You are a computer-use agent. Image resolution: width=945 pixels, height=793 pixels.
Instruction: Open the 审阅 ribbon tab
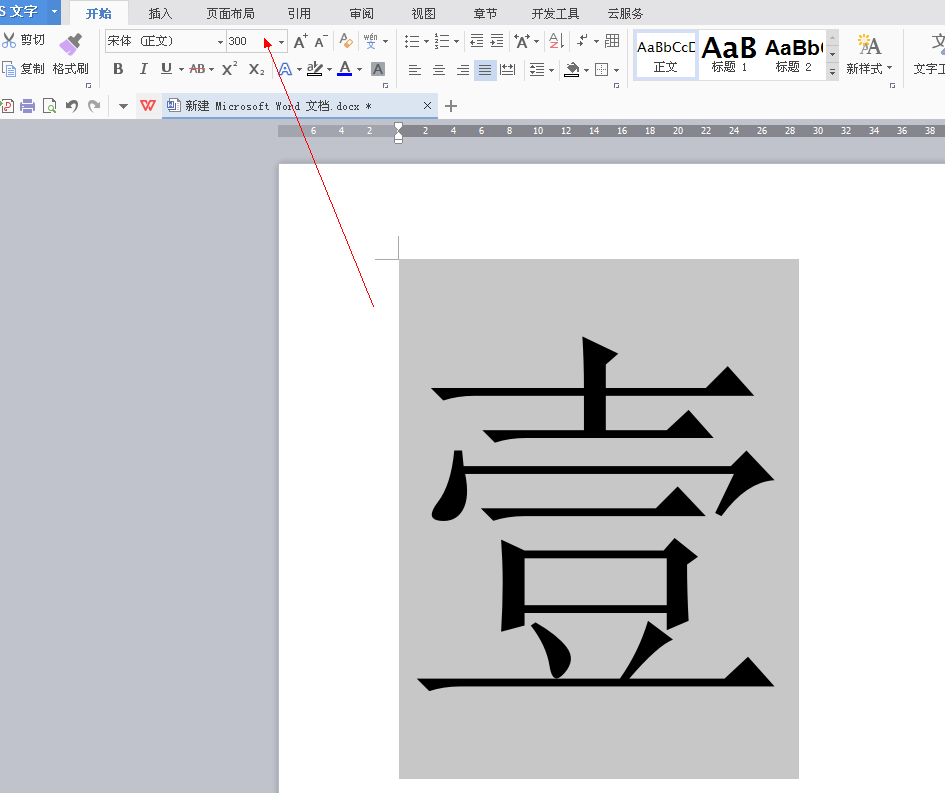tap(361, 13)
